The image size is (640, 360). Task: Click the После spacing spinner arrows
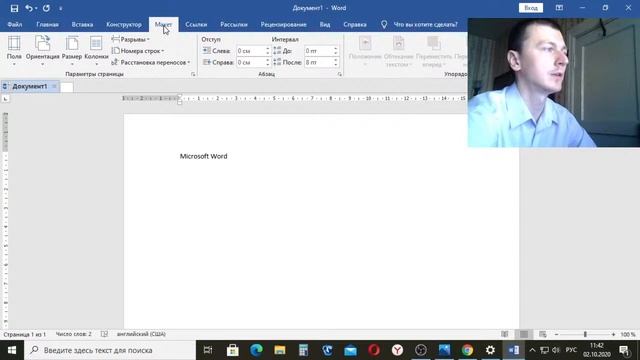336,62
